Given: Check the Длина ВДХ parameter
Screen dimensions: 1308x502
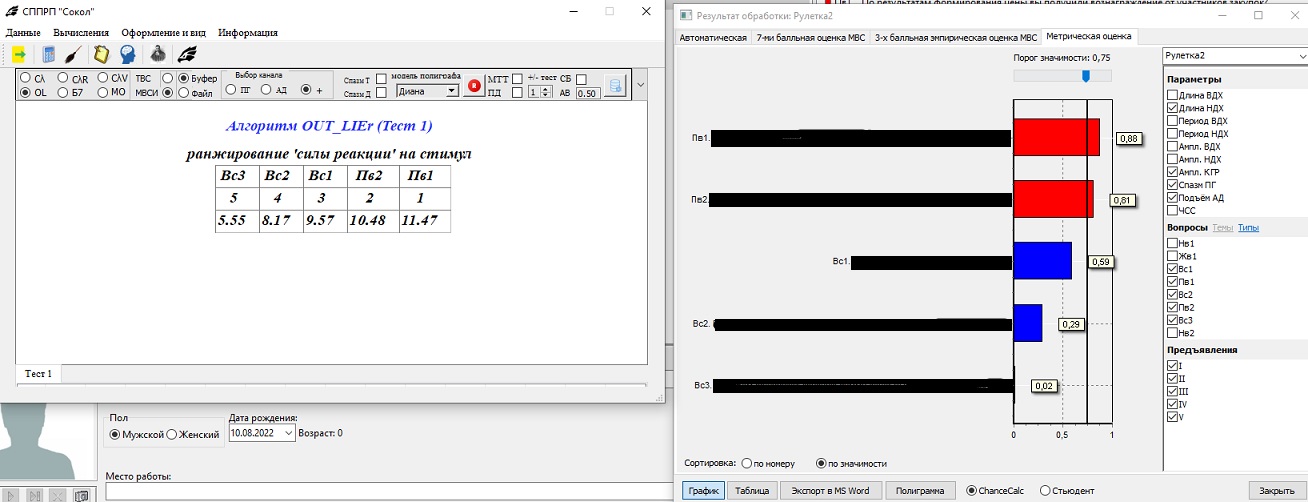Looking at the screenshot, I should tap(1172, 95).
